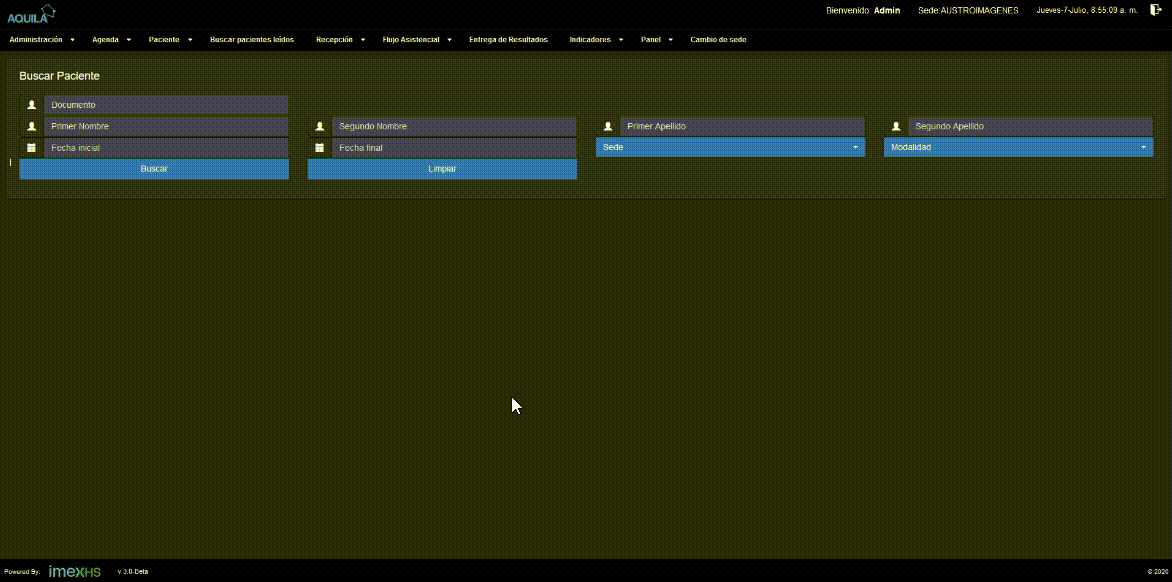
Task: Click the calendar icon beside Fecha inicial
Action: (32, 148)
